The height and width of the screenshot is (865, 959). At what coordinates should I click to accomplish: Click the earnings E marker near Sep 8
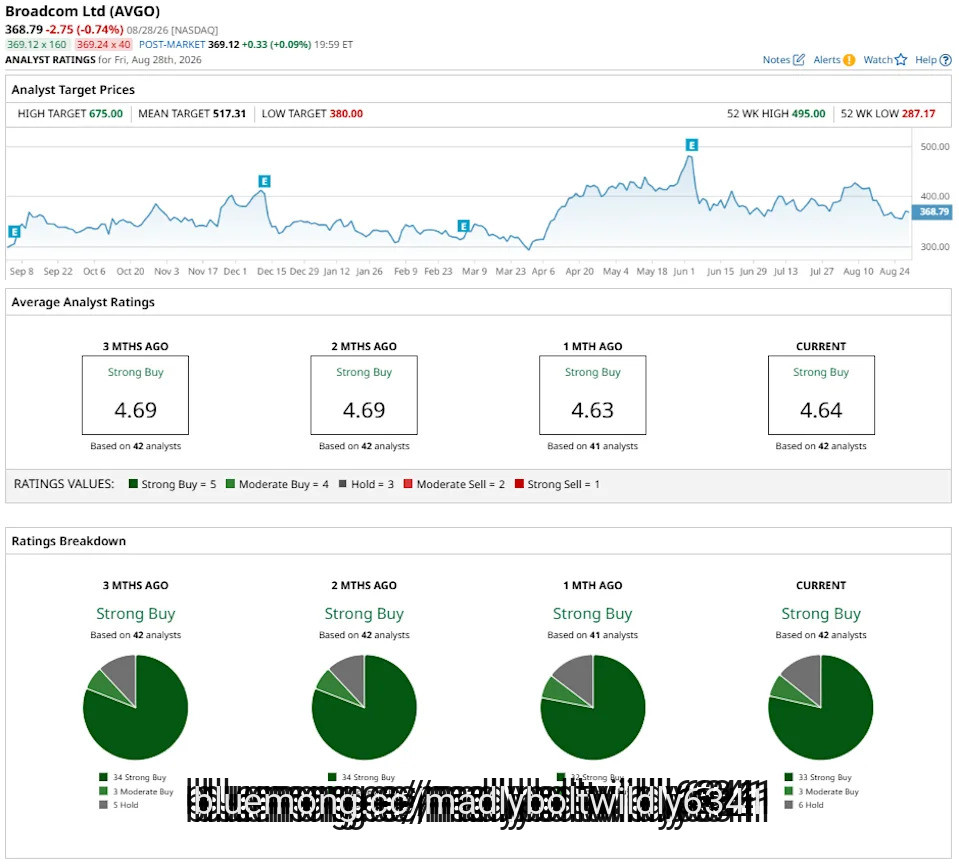point(14,232)
